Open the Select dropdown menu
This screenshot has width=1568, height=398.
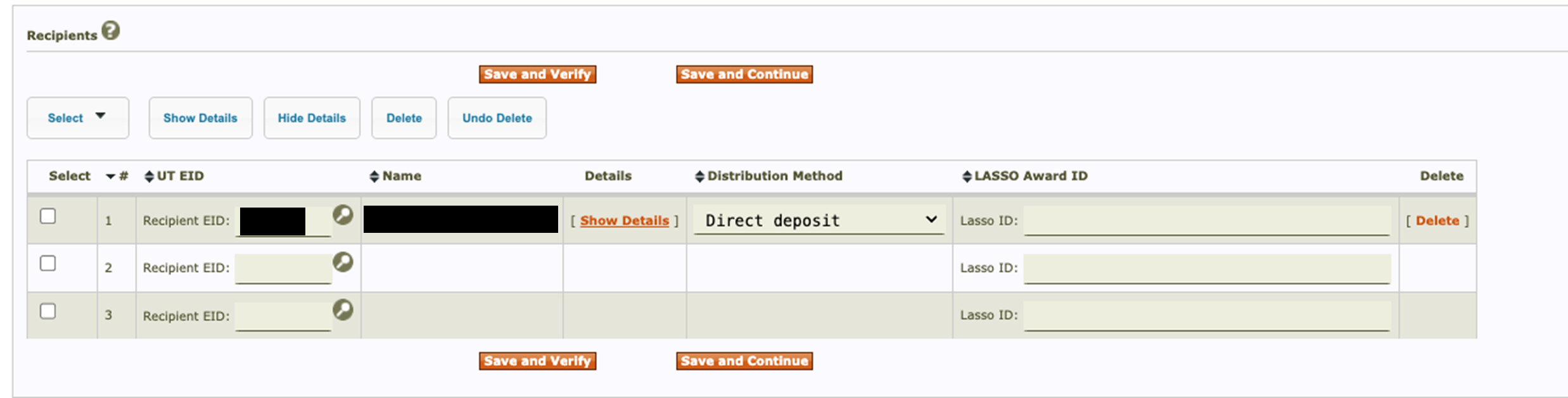click(x=77, y=118)
